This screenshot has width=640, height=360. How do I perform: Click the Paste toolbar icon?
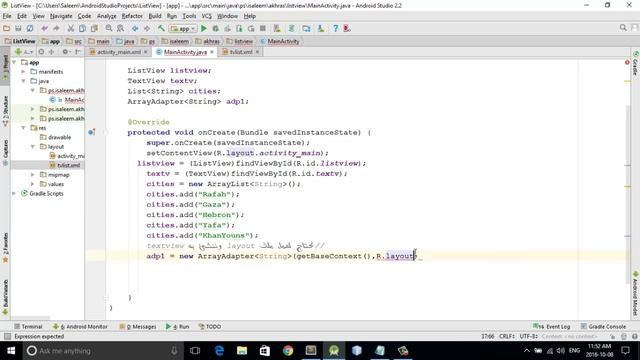(x=94, y=29)
